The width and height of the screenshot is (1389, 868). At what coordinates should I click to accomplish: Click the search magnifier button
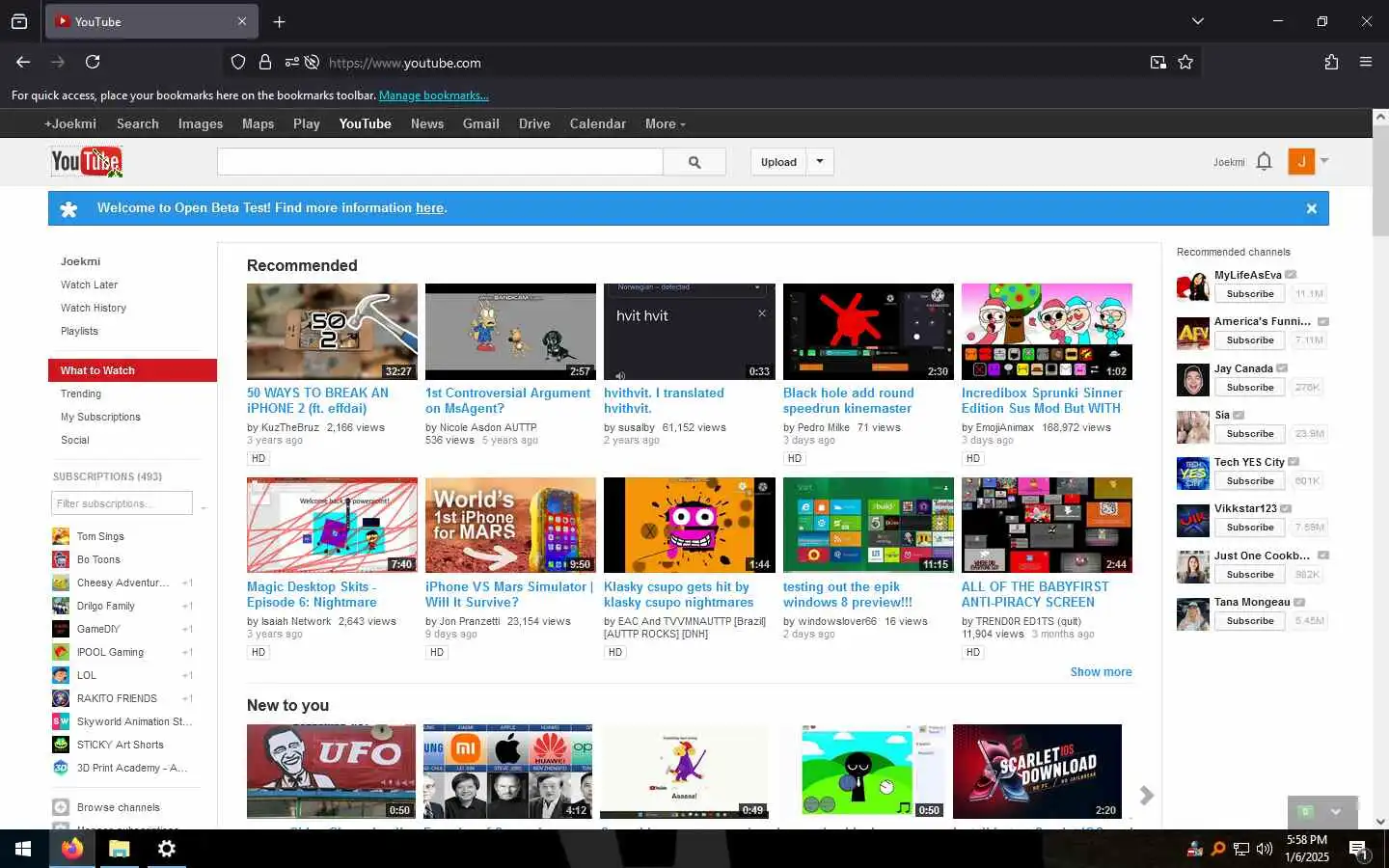694,162
